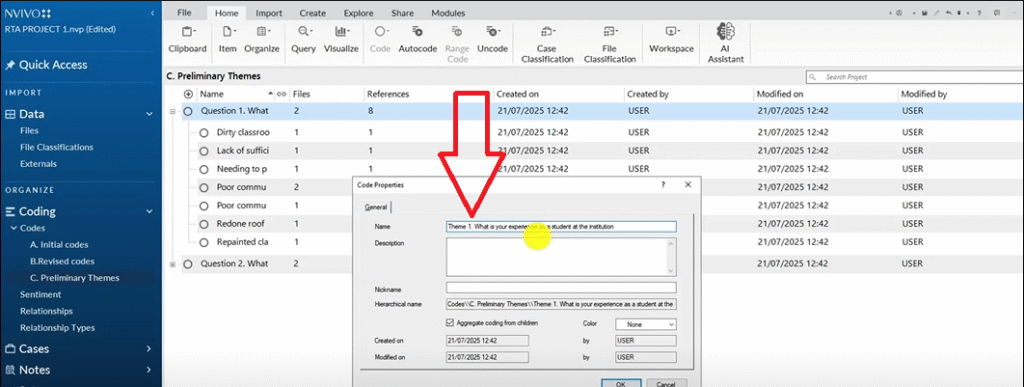Expand the Notes section

point(150,370)
